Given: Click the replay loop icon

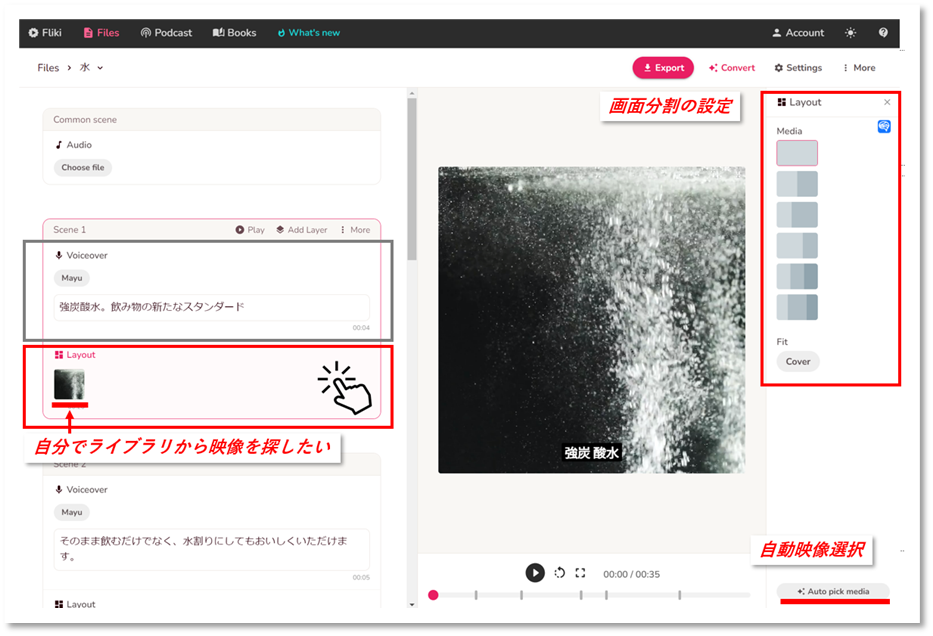Looking at the screenshot, I should [x=560, y=573].
